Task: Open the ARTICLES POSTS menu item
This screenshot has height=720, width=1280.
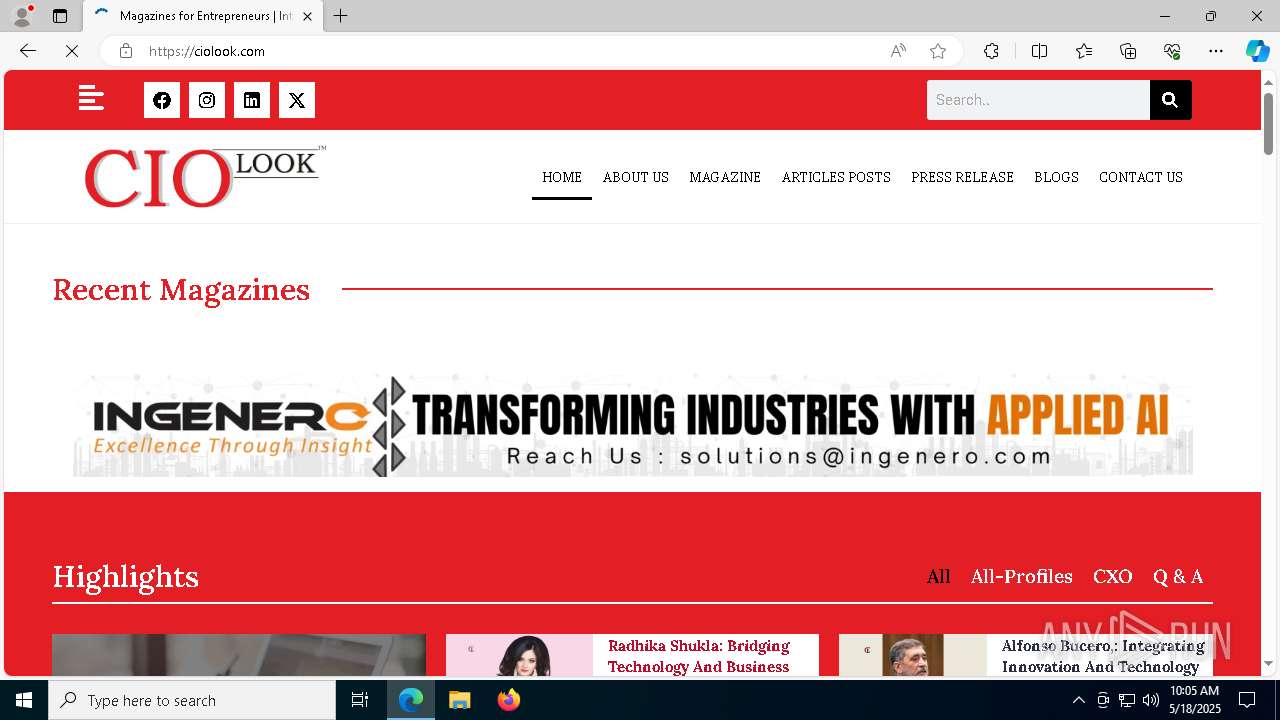Action: [x=836, y=177]
